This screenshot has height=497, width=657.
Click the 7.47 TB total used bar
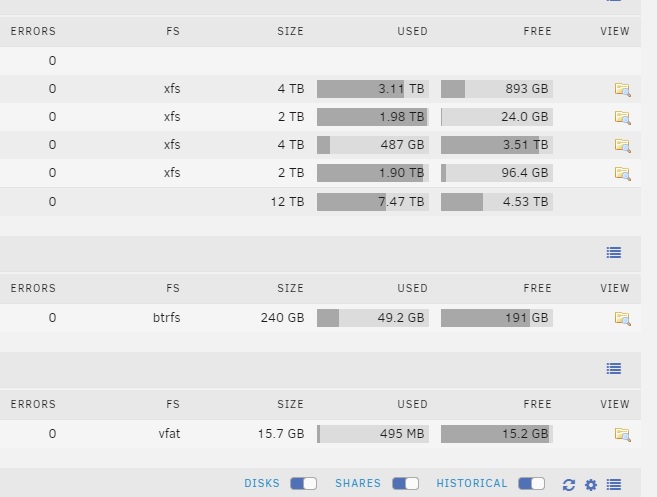click(x=372, y=202)
